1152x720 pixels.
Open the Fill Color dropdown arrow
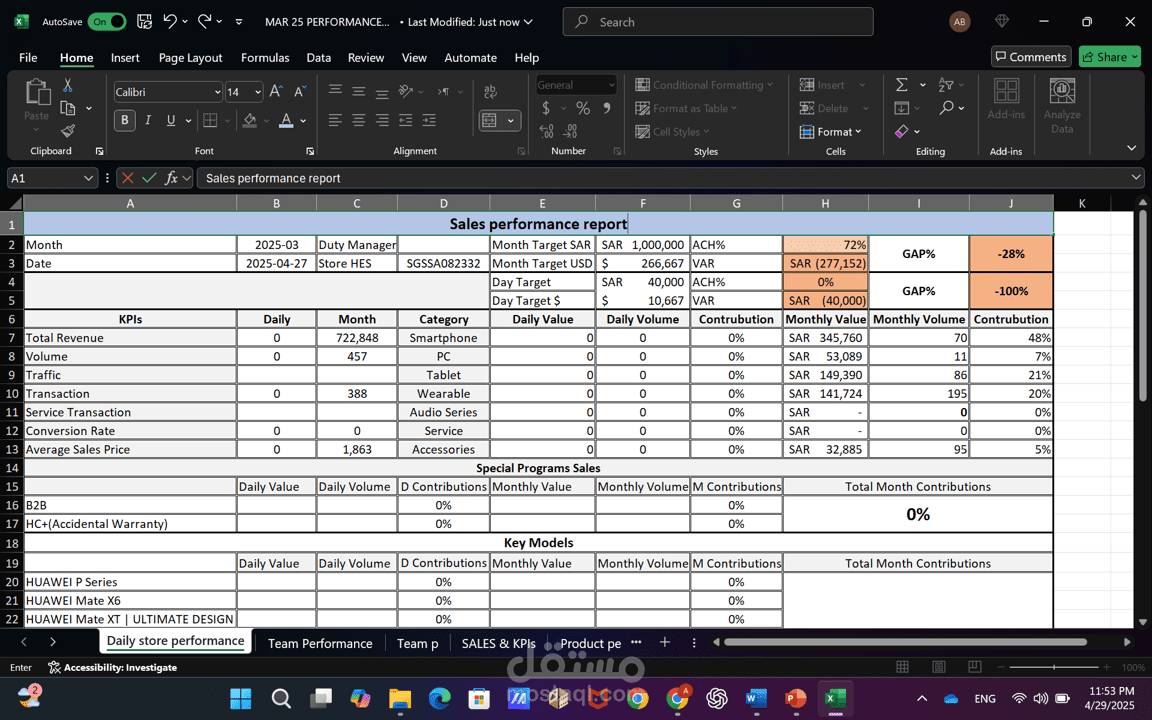pyautogui.click(x=266, y=120)
